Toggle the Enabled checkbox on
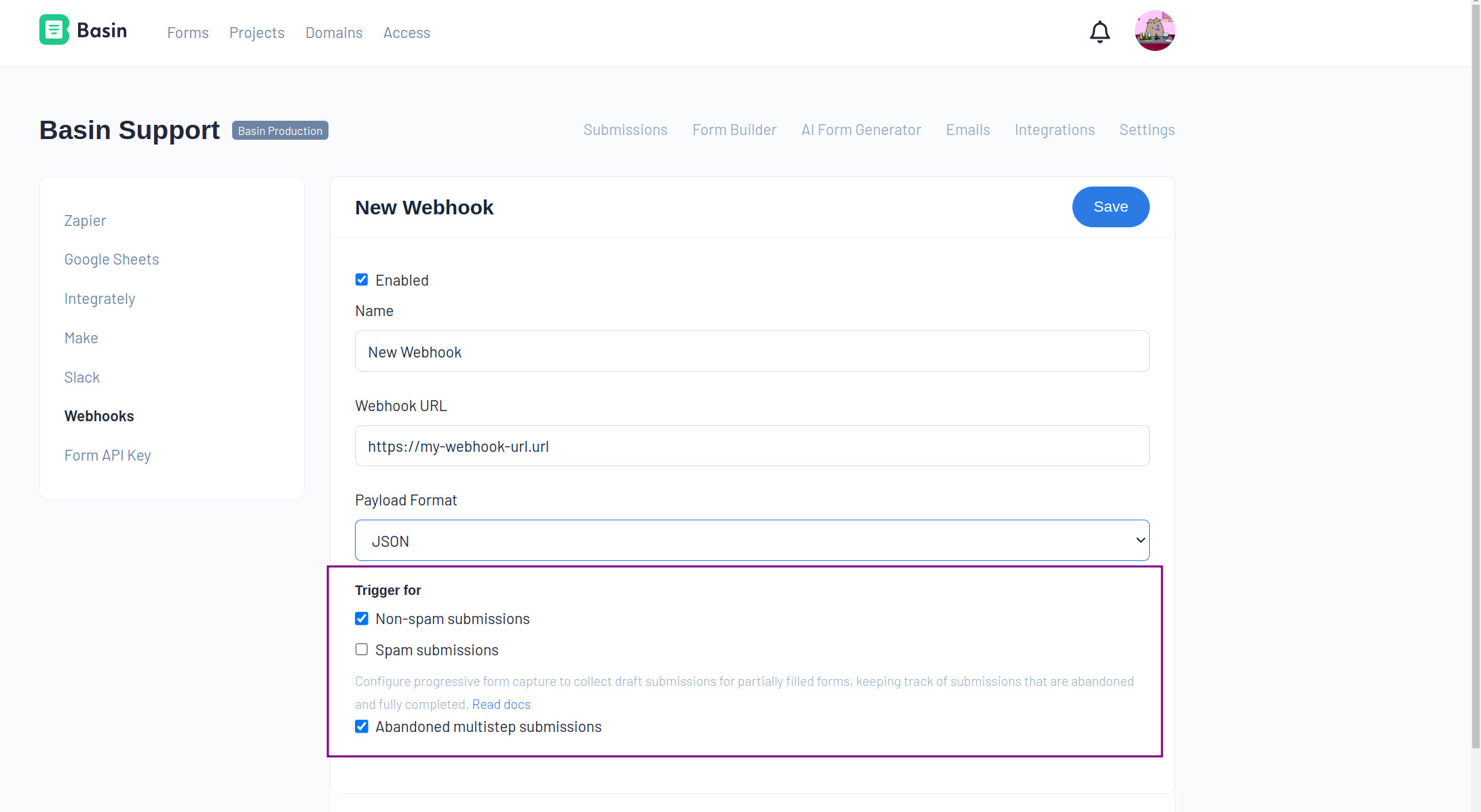This screenshot has height=812, width=1481. pyautogui.click(x=362, y=280)
